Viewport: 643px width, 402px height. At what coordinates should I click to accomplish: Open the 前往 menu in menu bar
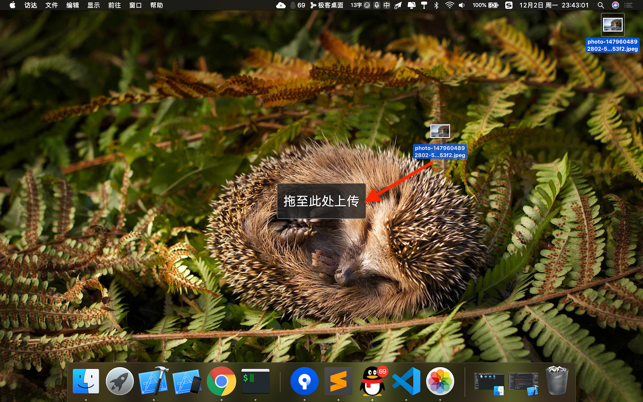point(114,5)
